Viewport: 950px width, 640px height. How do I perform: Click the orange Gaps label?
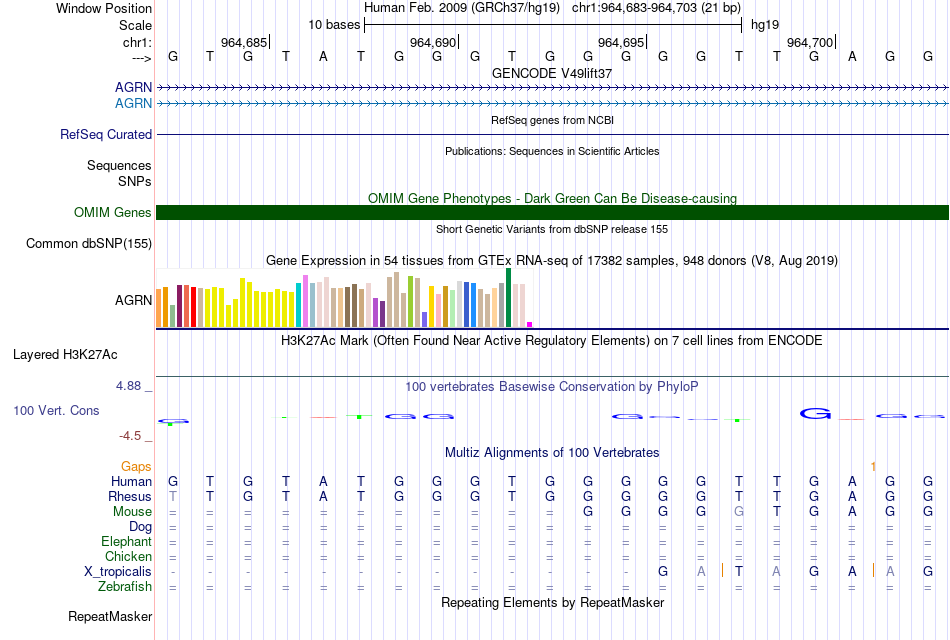(136, 466)
